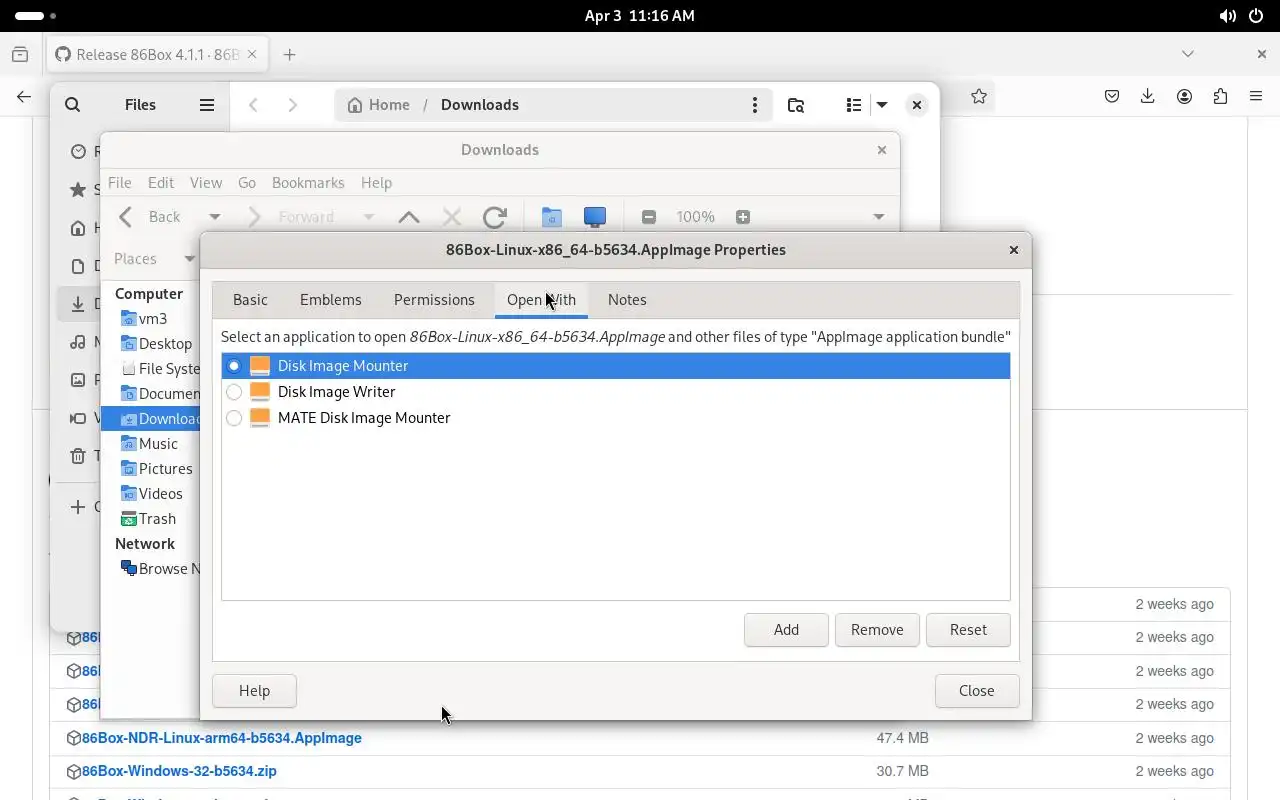The height and width of the screenshot is (800, 1280).
Task: Open the Firefox account icon
Action: tap(1185, 97)
